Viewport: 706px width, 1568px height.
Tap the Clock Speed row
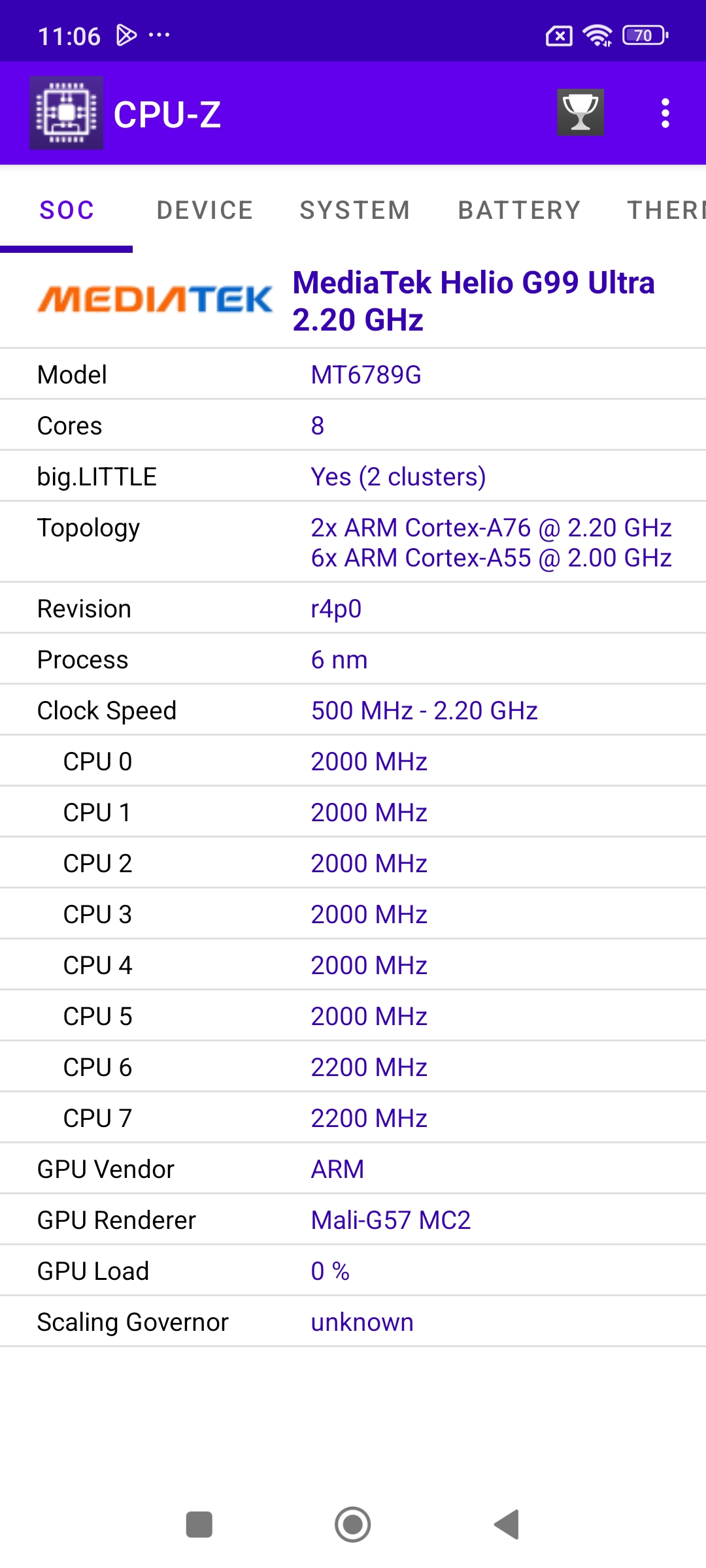coord(353,711)
